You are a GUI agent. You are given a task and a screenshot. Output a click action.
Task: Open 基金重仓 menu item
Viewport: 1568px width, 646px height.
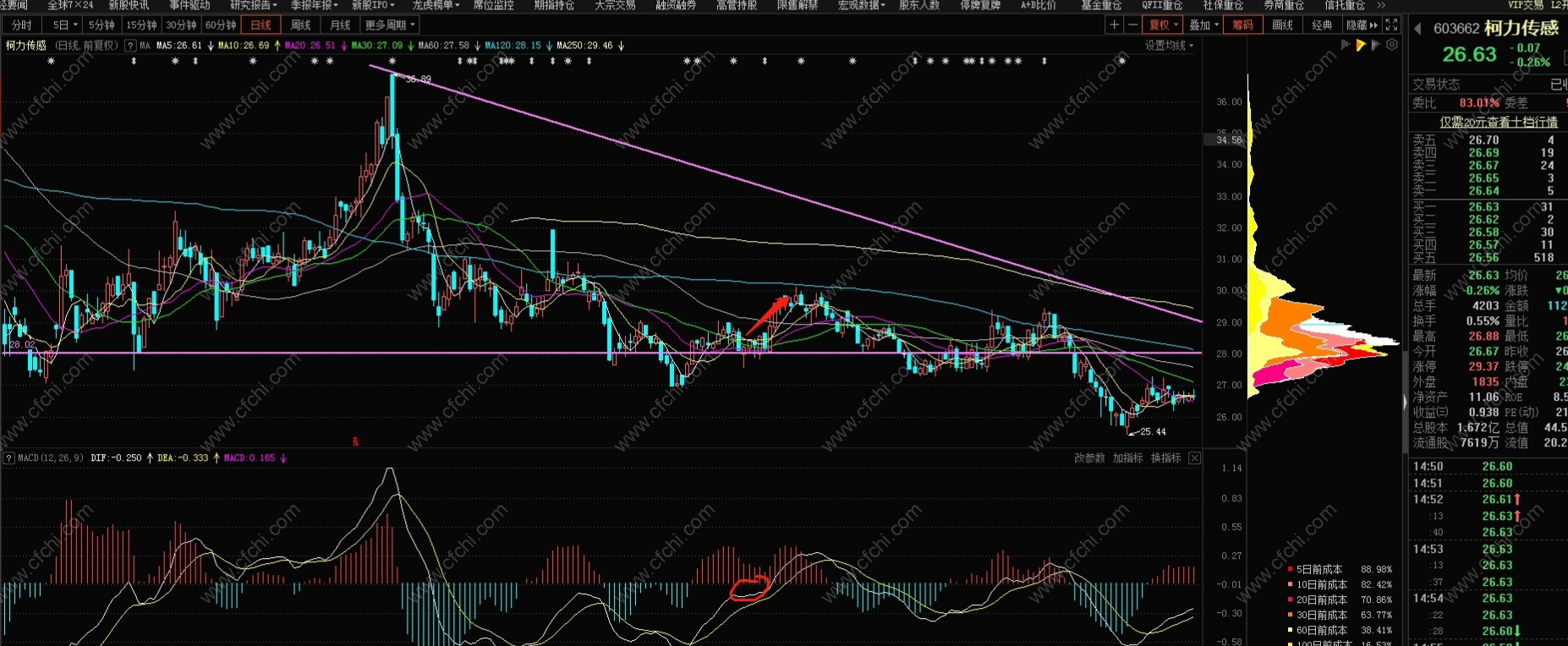(1101, 5)
